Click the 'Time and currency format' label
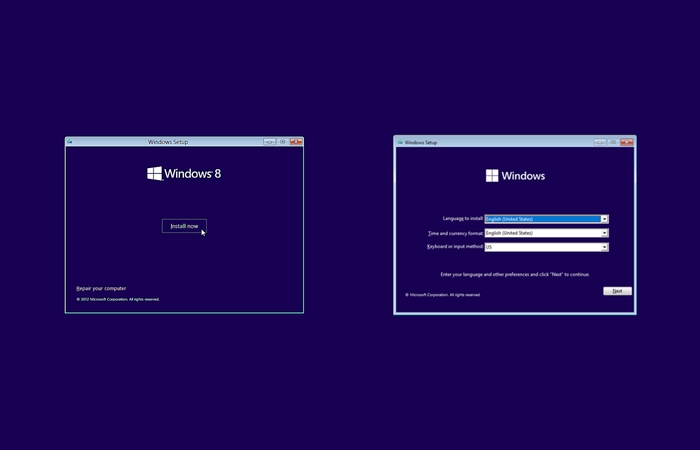Viewport: 700px width, 450px height. (455, 233)
